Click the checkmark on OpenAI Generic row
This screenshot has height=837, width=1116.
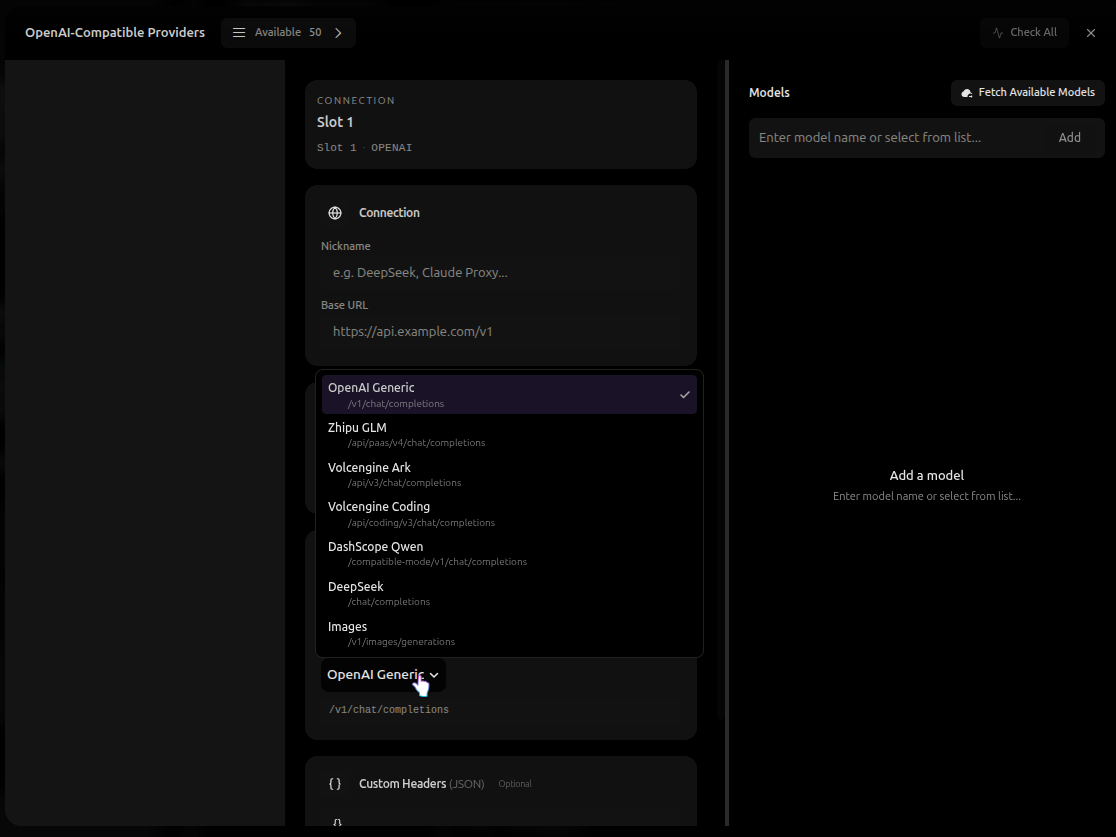point(685,394)
